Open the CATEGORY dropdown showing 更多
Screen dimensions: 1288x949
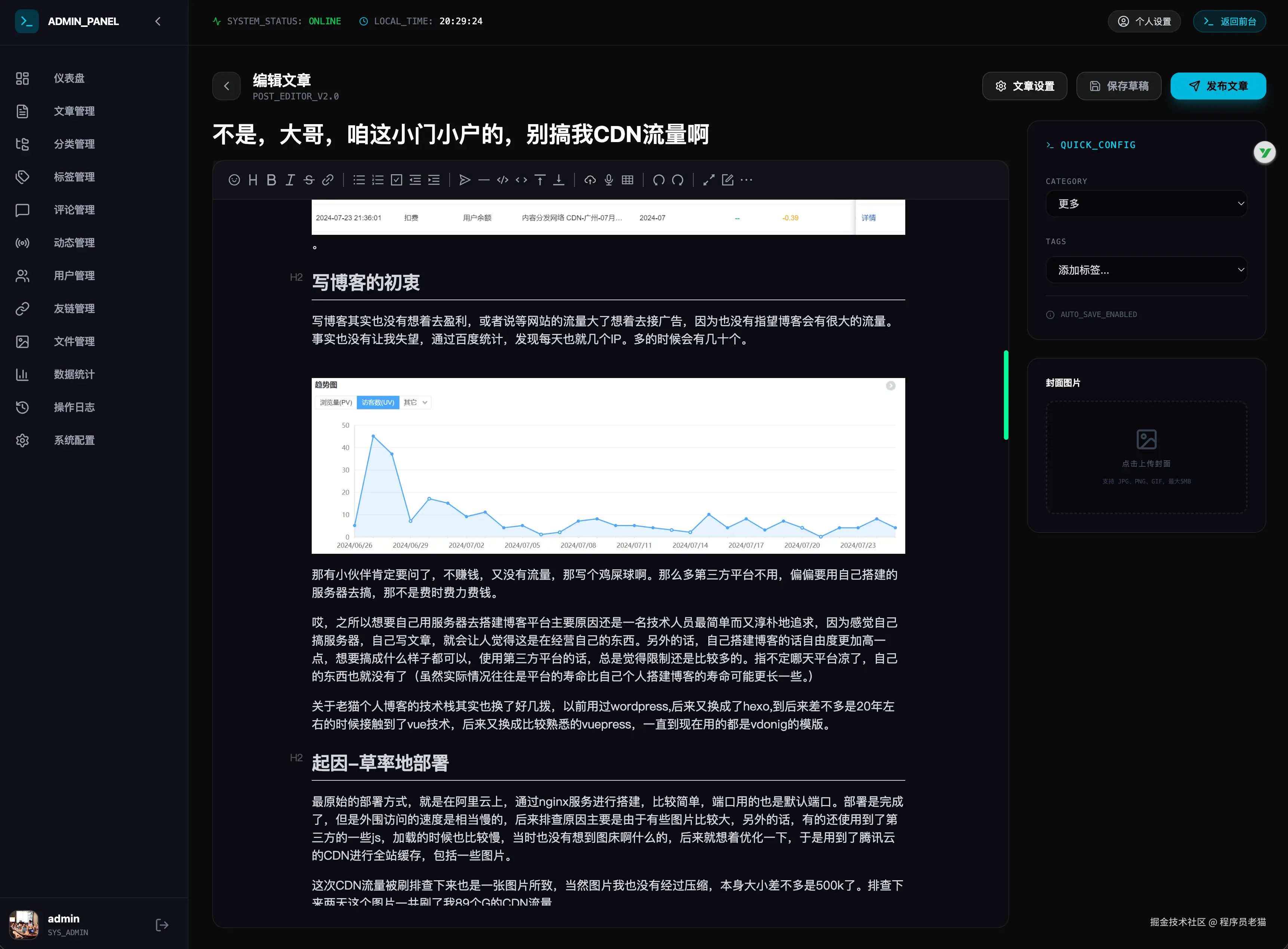tap(1146, 203)
